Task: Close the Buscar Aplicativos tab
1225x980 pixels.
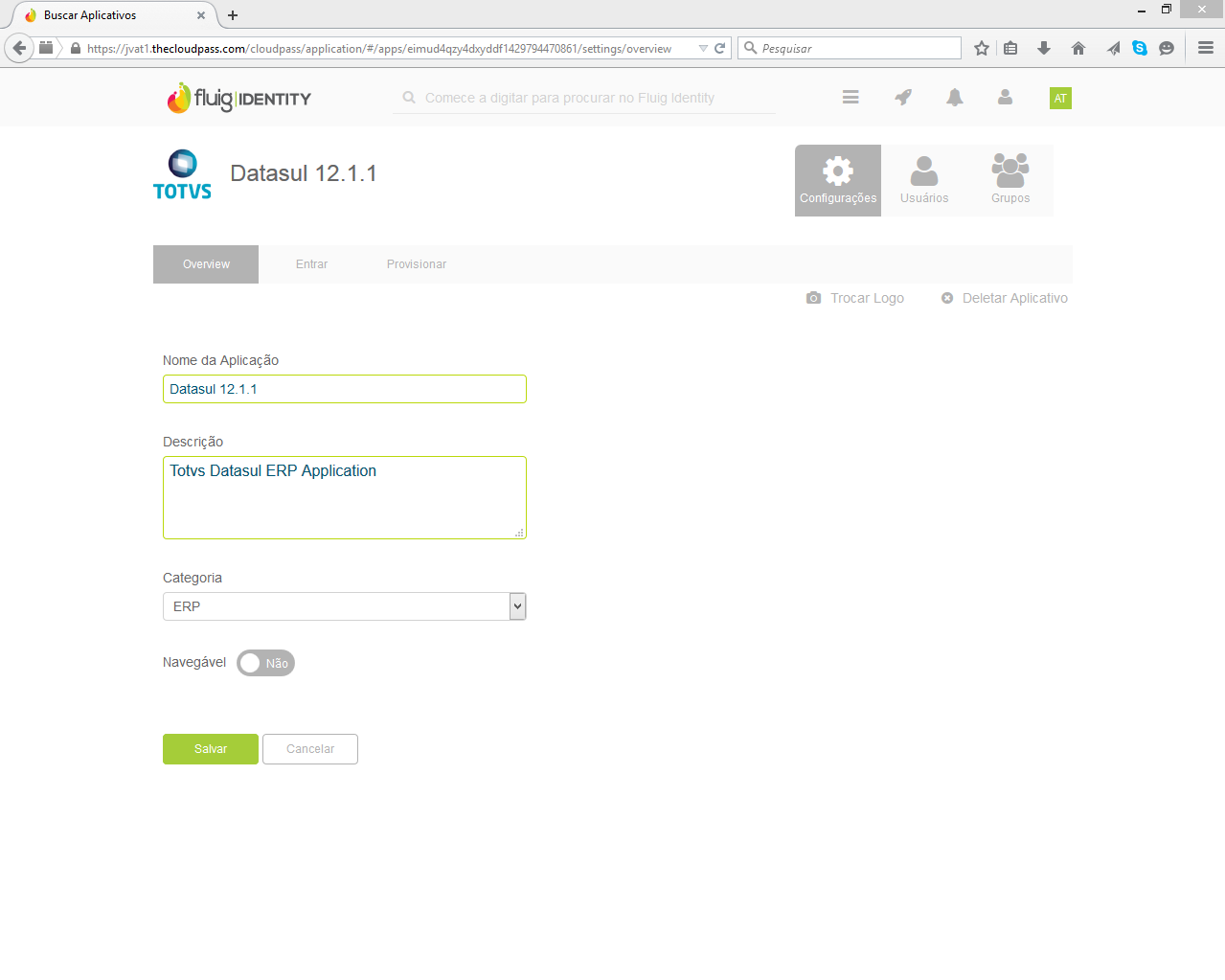Action: point(201,15)
